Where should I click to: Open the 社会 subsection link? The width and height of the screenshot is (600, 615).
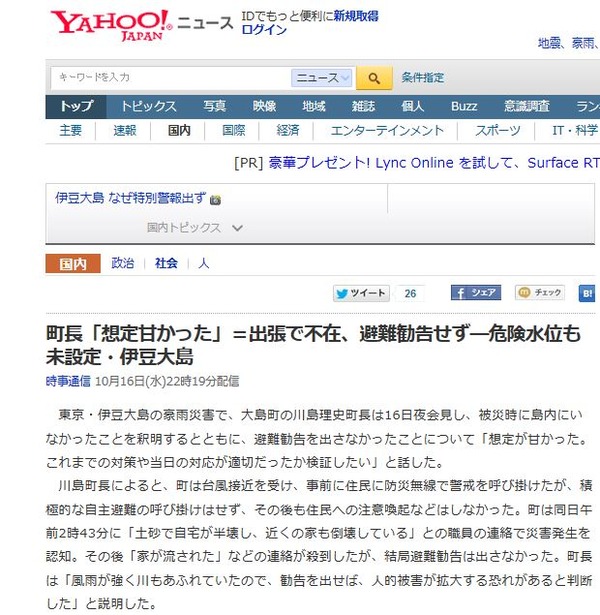(x=166, y=263)
